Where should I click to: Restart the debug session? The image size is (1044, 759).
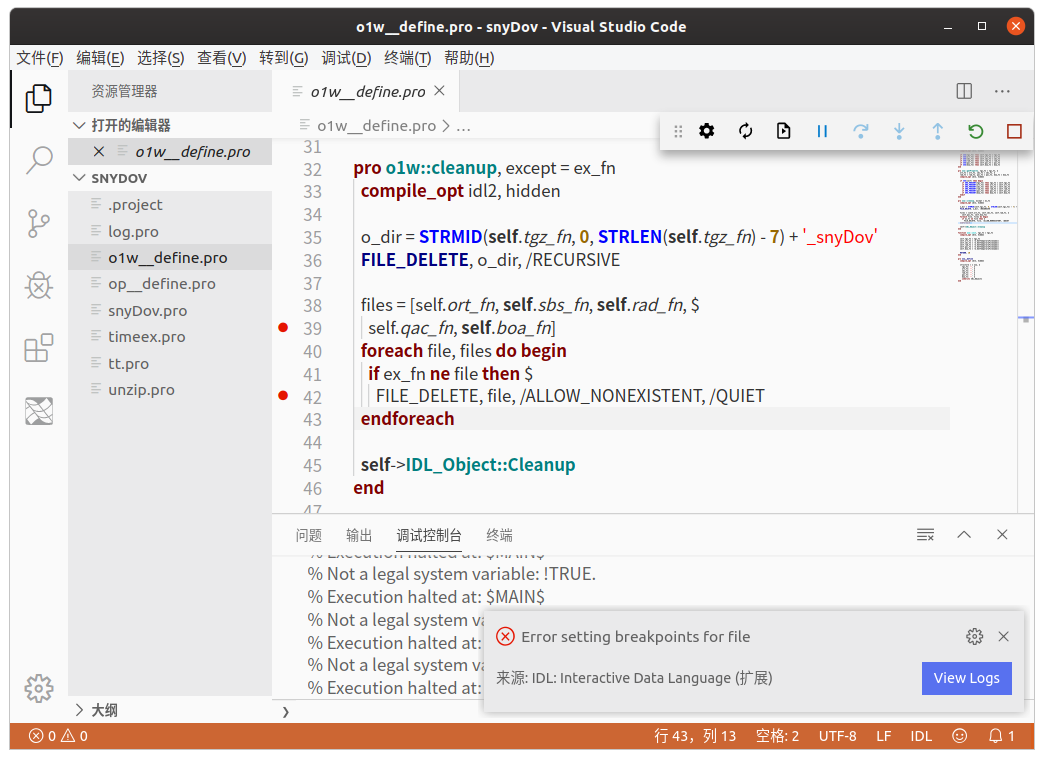pyautogui.click(x=975, y=131)
